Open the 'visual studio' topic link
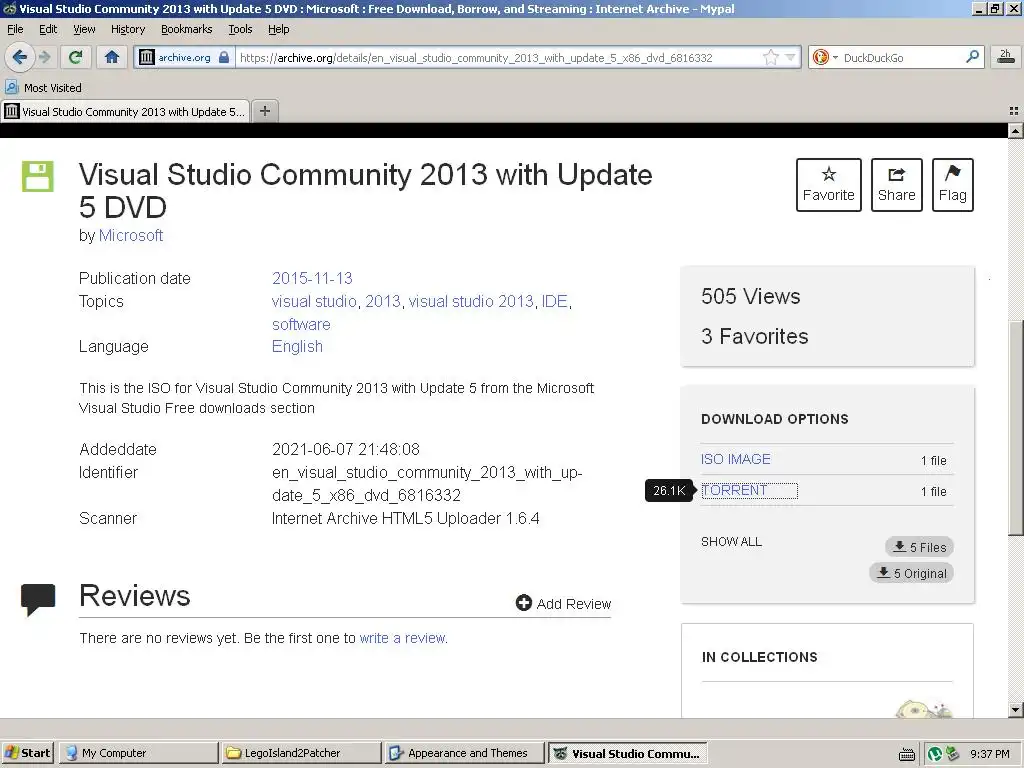This screenshot has width=1024, height=768. pos(314,301)
